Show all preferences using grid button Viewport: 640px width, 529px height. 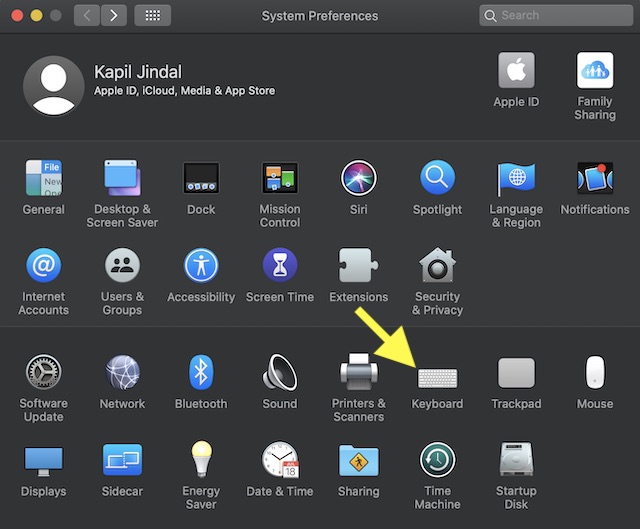click(x=153, y=16)
